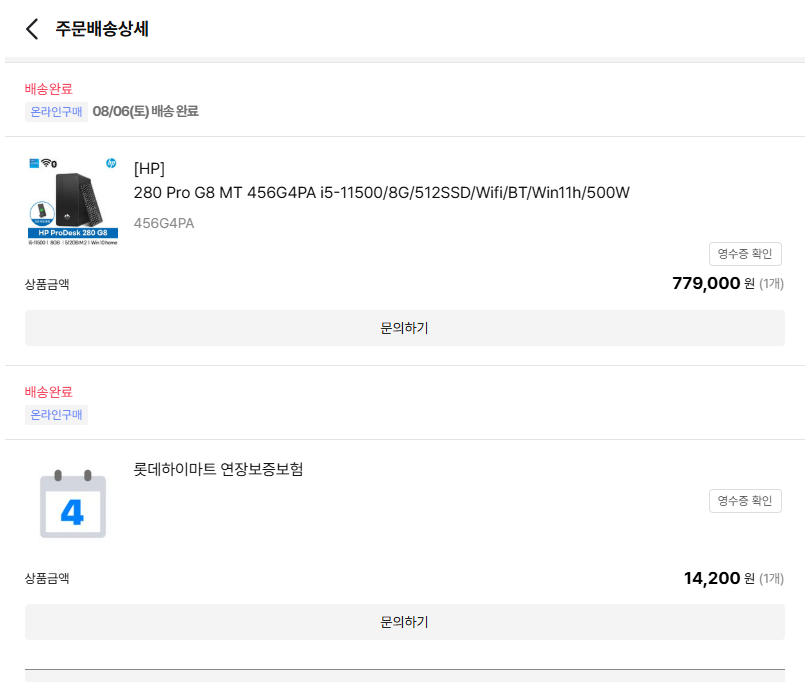
Task: Click the 상품금액 label for the warranty insurance
Action: click(47, 578)
